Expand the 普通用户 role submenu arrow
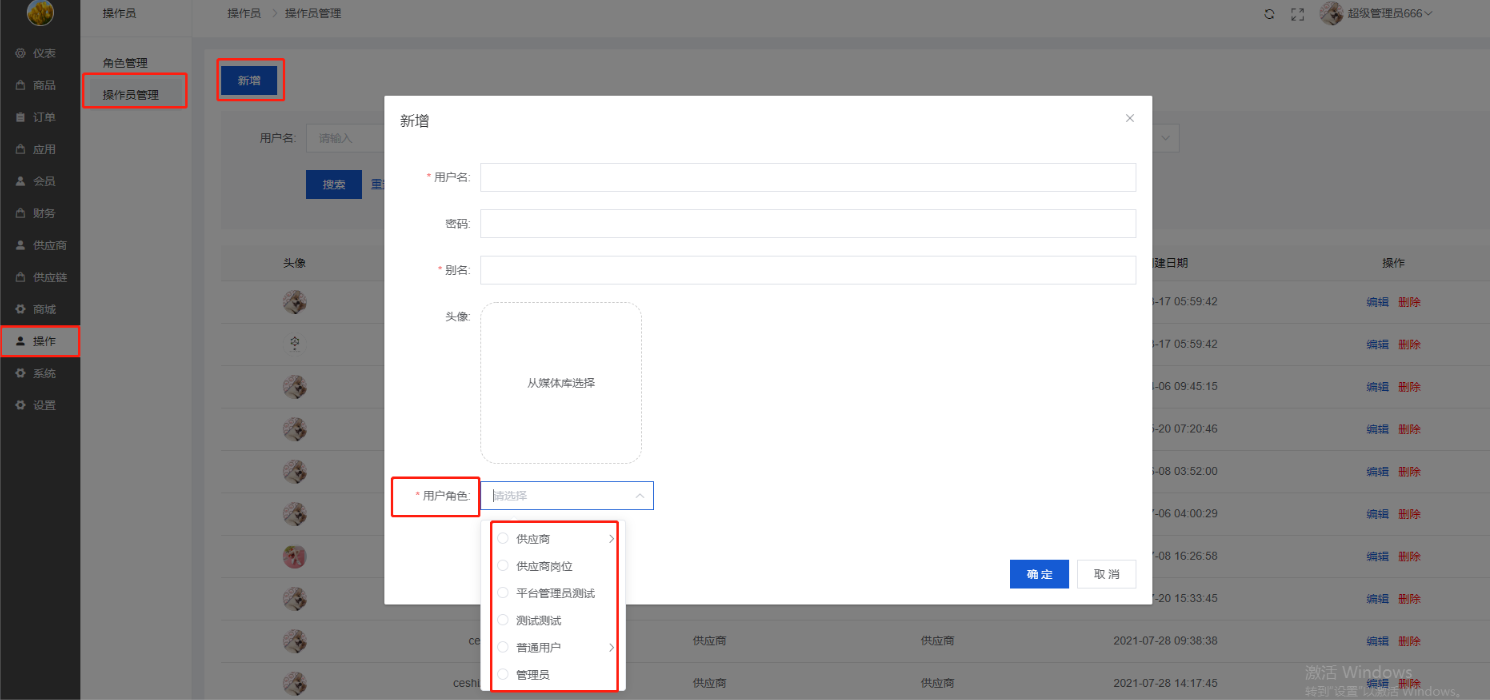Screen dimensions: 1490x700 [611, 647]
